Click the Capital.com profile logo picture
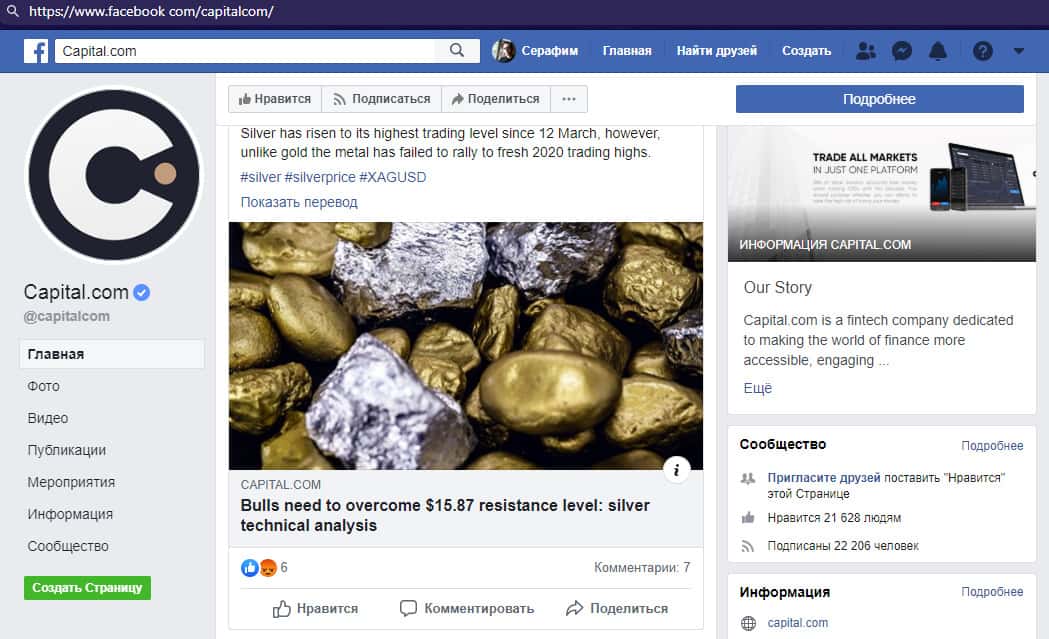The width and height of the screenshot is (1049, 639). [114, 175]
